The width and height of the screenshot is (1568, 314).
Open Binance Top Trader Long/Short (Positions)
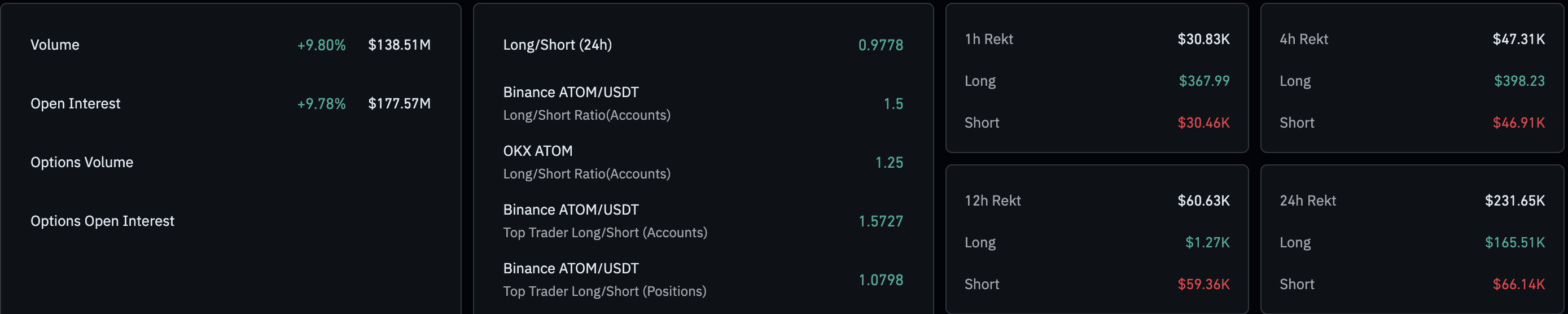pyautogui.click(x=605, y=280)
